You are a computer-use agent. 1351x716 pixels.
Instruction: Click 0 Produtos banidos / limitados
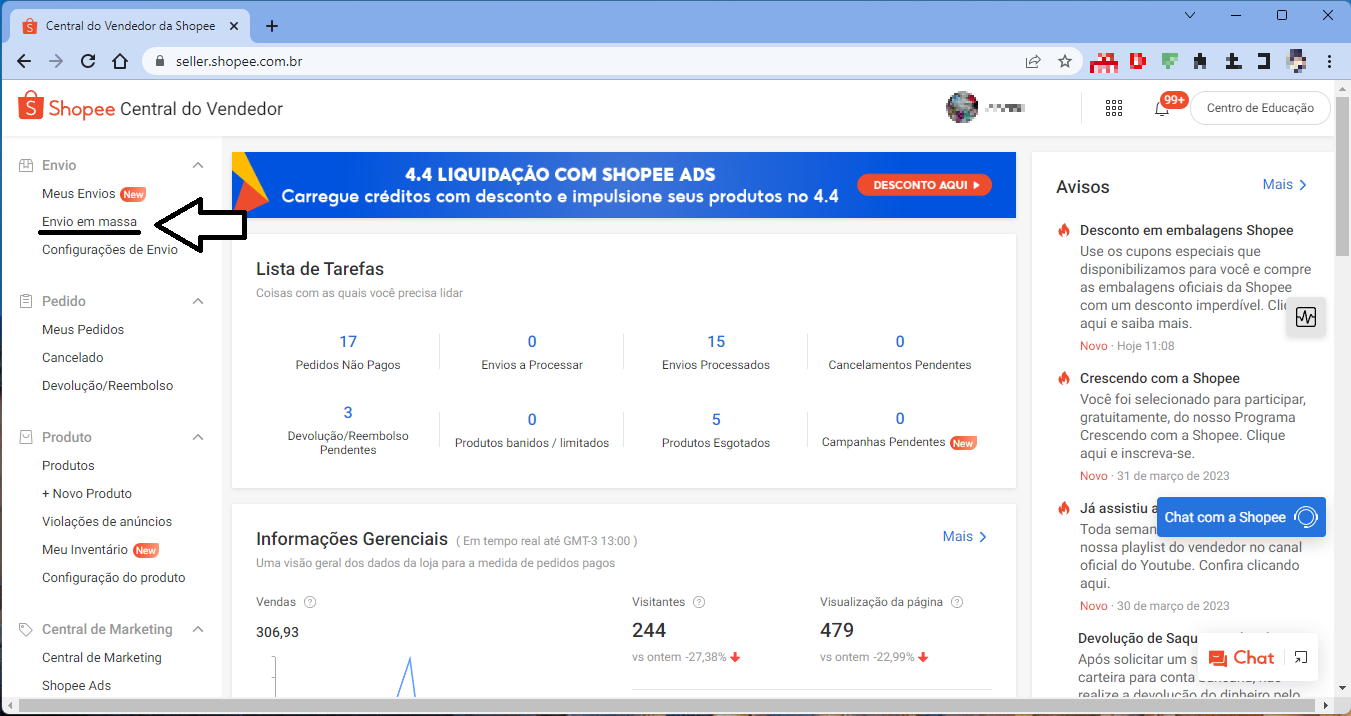[x=532, y=430]
